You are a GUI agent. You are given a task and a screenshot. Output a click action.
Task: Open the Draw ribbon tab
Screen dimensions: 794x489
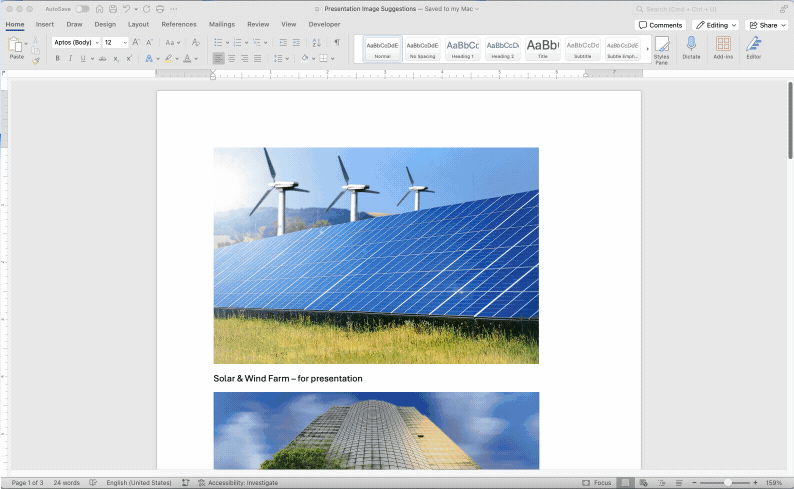[x=74, y=24]
